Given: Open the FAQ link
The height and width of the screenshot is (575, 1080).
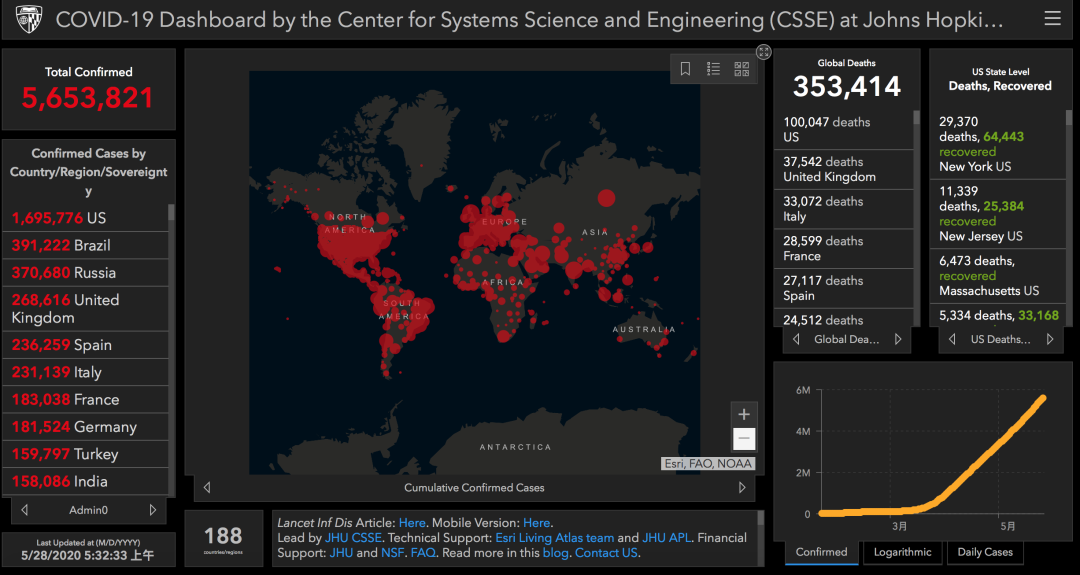Looking at the screenshot, I should click(422, 553).
